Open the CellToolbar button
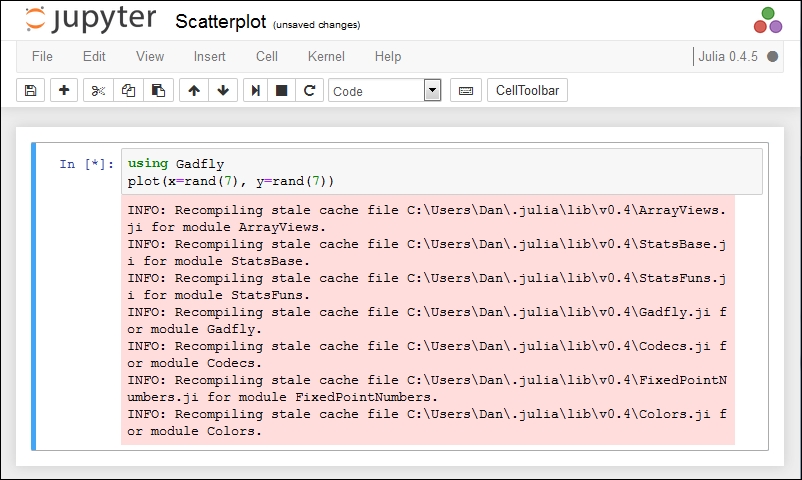802x480 pixels. tap(527, 91)
